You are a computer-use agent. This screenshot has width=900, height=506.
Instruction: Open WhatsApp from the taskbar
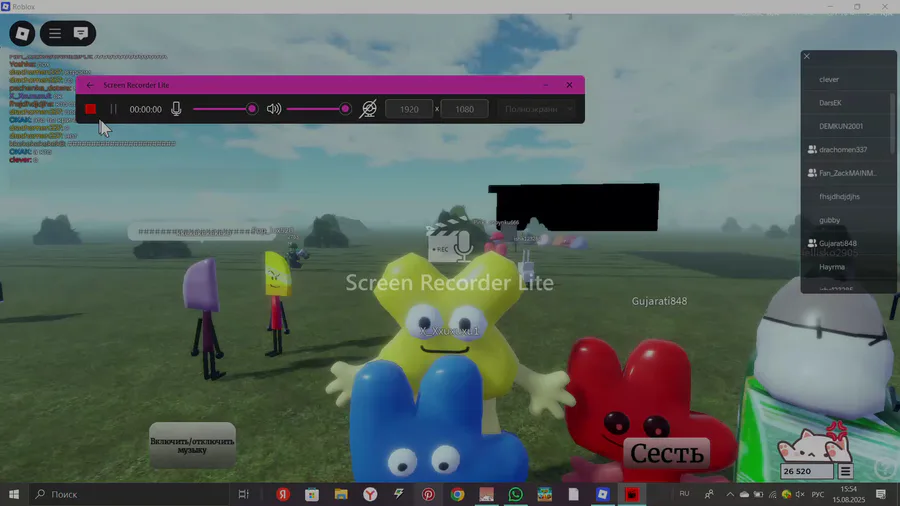[515, 494]
